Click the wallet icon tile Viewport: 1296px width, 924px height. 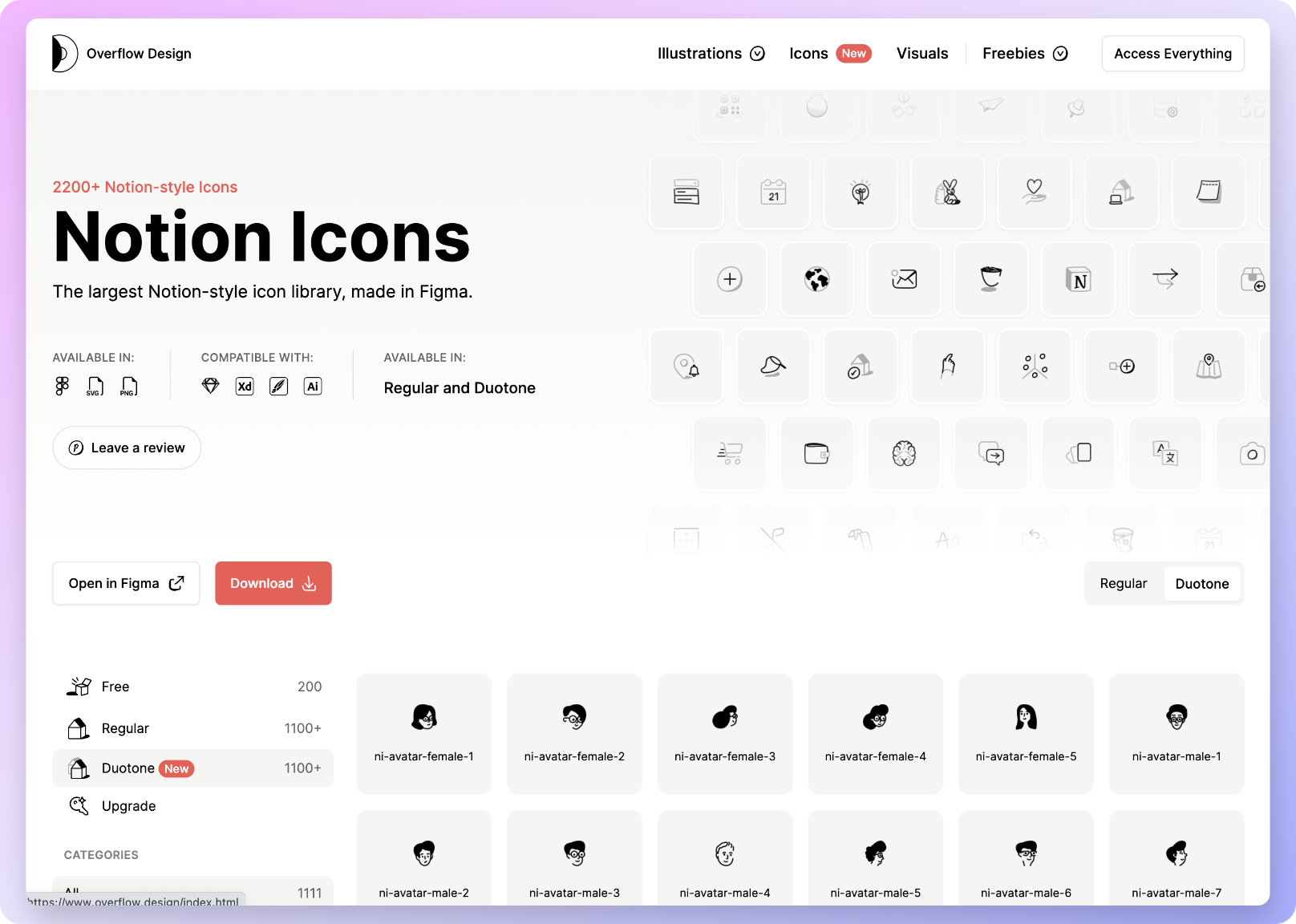(x=817, y=453)
